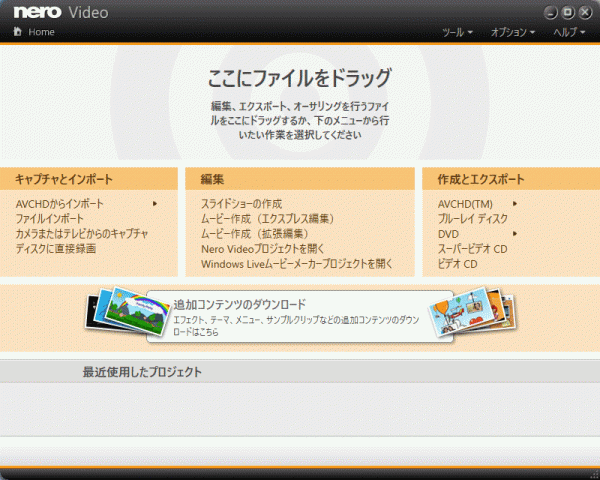Image resolution: width=600 pixels, height=480 pixels.
Task: Open the オプション menu
Action: coord(513,33)
